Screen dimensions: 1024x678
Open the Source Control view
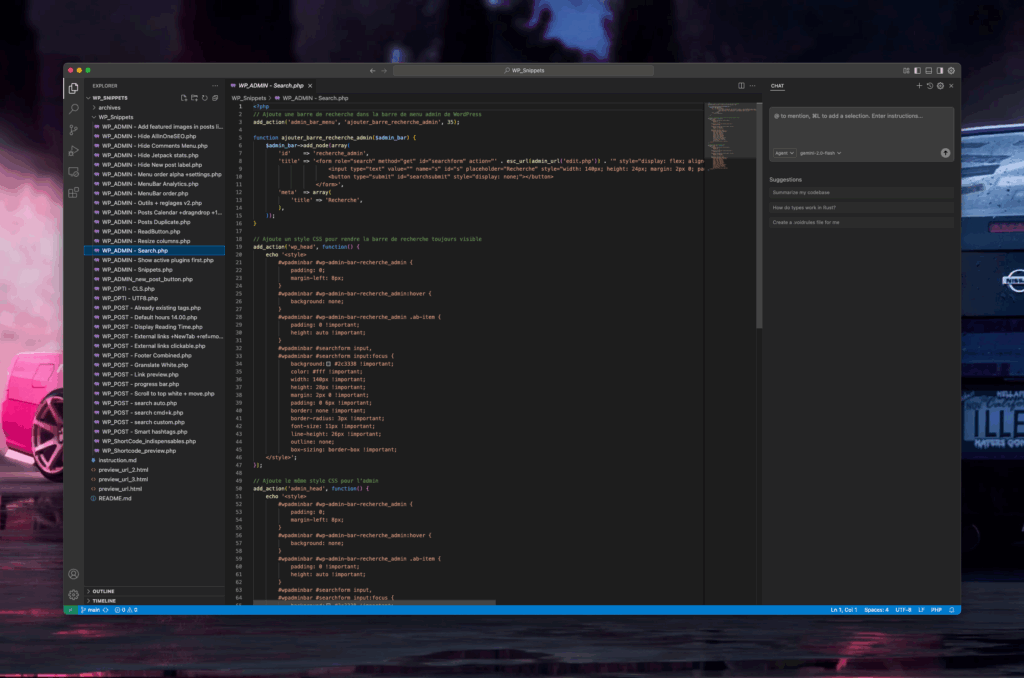click(73, 130)
